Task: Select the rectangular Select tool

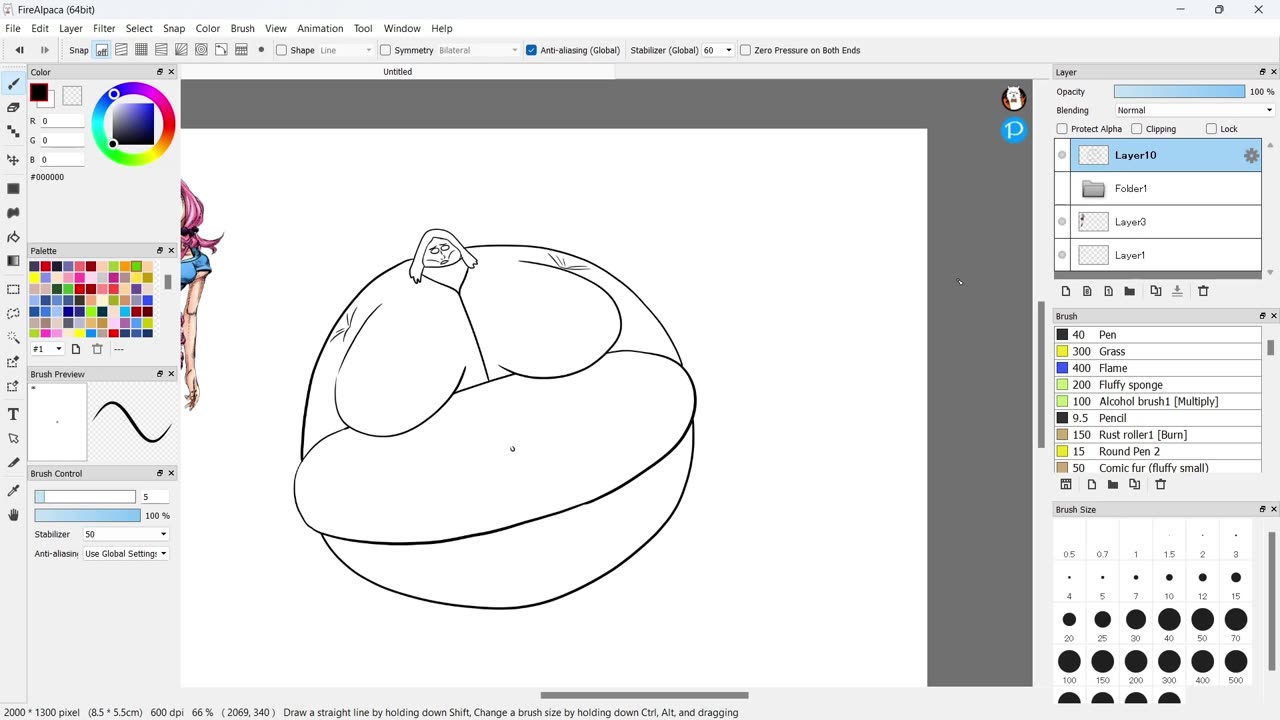Action: (13, 289)
